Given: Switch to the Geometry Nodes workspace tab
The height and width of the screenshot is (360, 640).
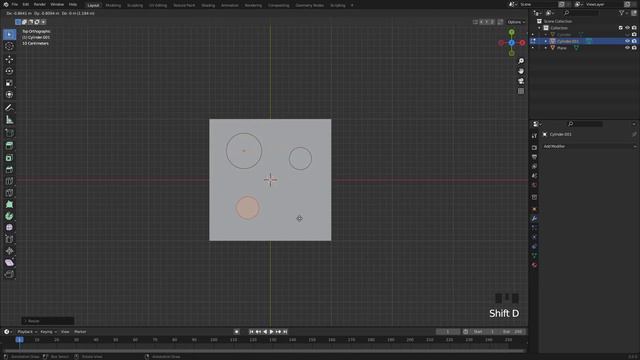Looking at the screenshot, I should [309, 5].
